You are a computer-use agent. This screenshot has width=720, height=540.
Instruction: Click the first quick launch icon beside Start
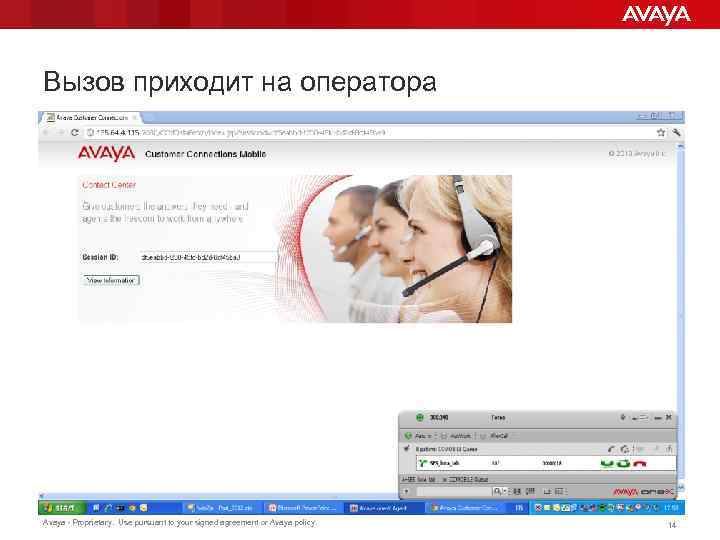point(96,508)
